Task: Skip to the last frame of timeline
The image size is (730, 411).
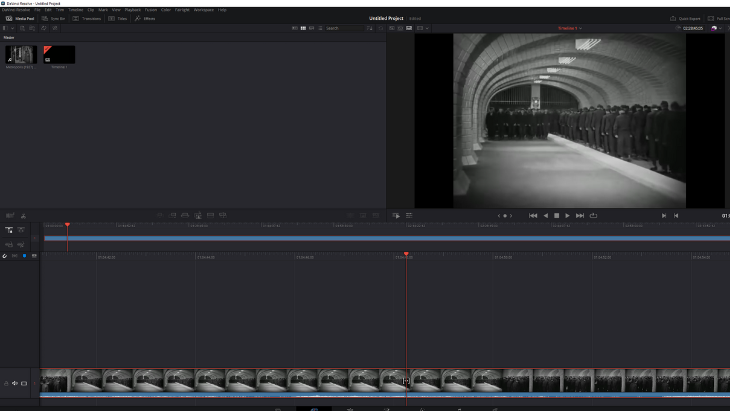Action: click(x=580, y=215)
